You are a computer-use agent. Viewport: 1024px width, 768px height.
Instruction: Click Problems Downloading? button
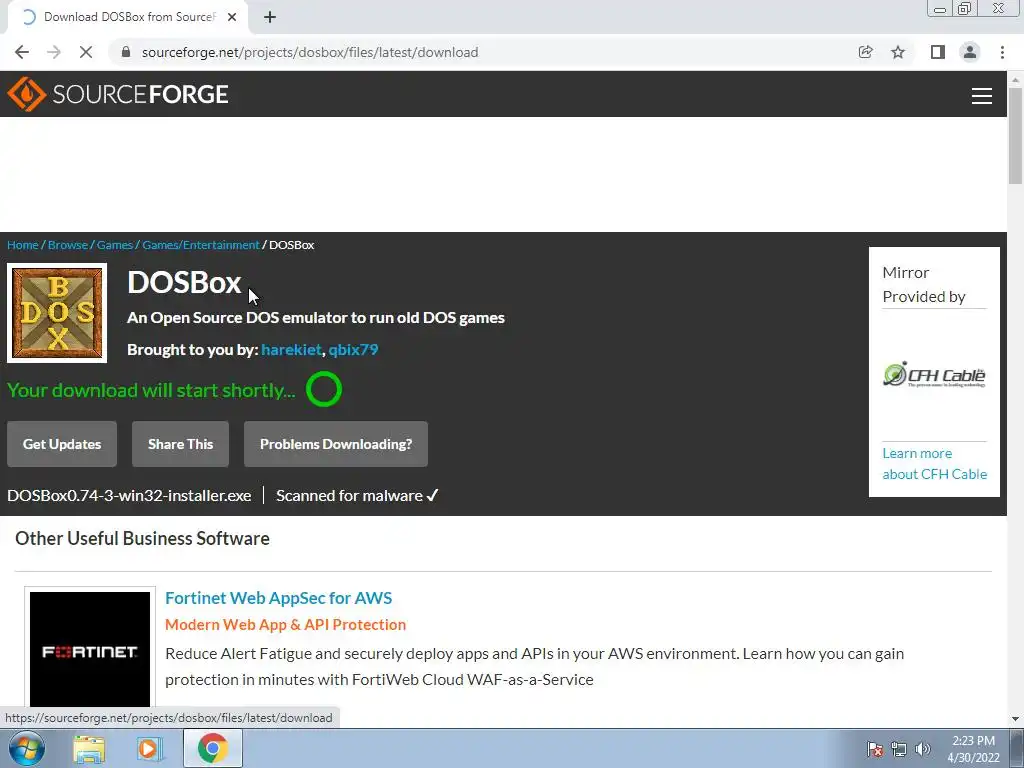coord(336,444)
